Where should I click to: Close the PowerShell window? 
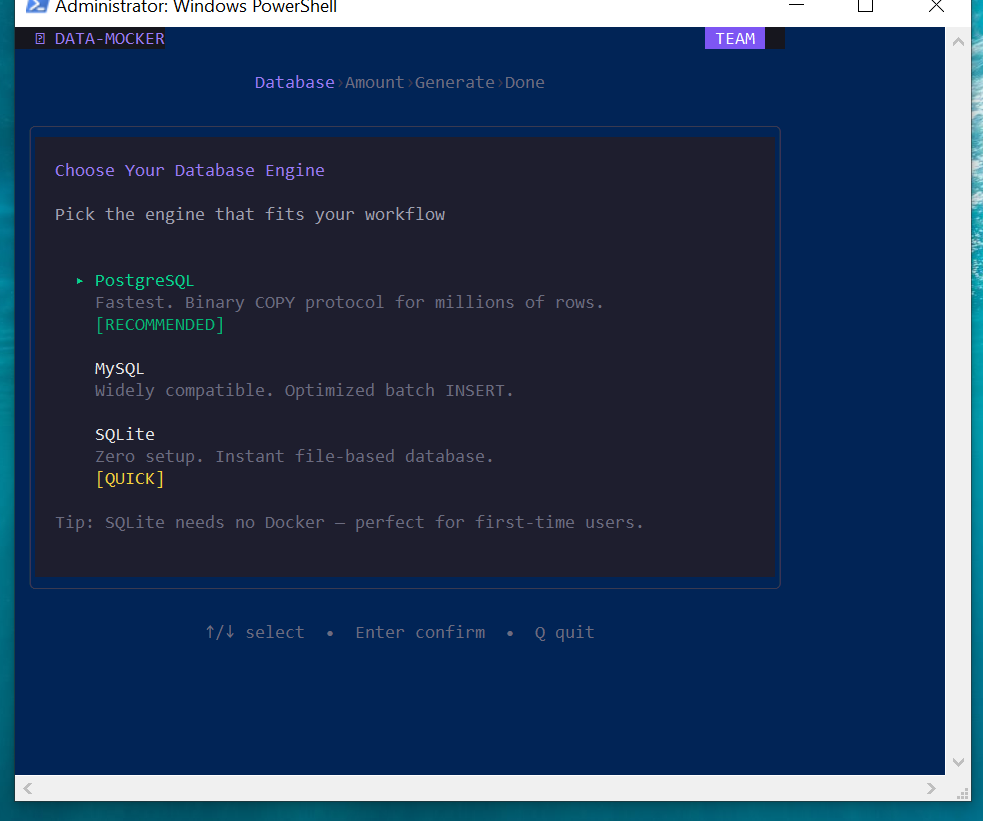click(936, 6)
